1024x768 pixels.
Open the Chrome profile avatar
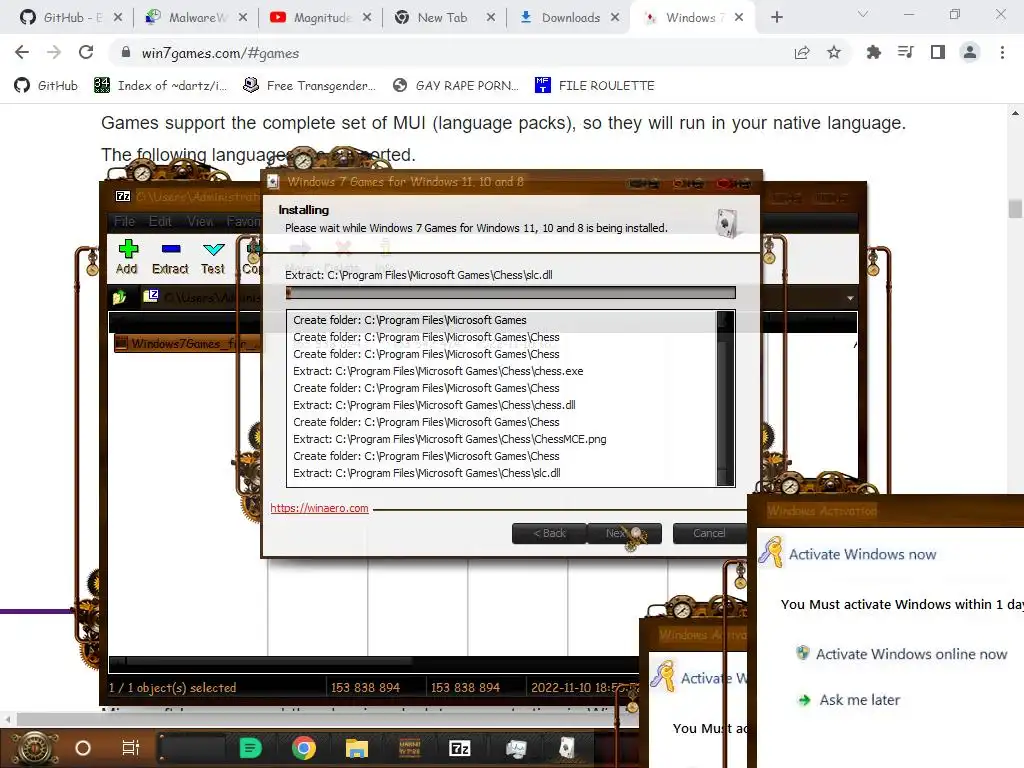coord(970,52)
